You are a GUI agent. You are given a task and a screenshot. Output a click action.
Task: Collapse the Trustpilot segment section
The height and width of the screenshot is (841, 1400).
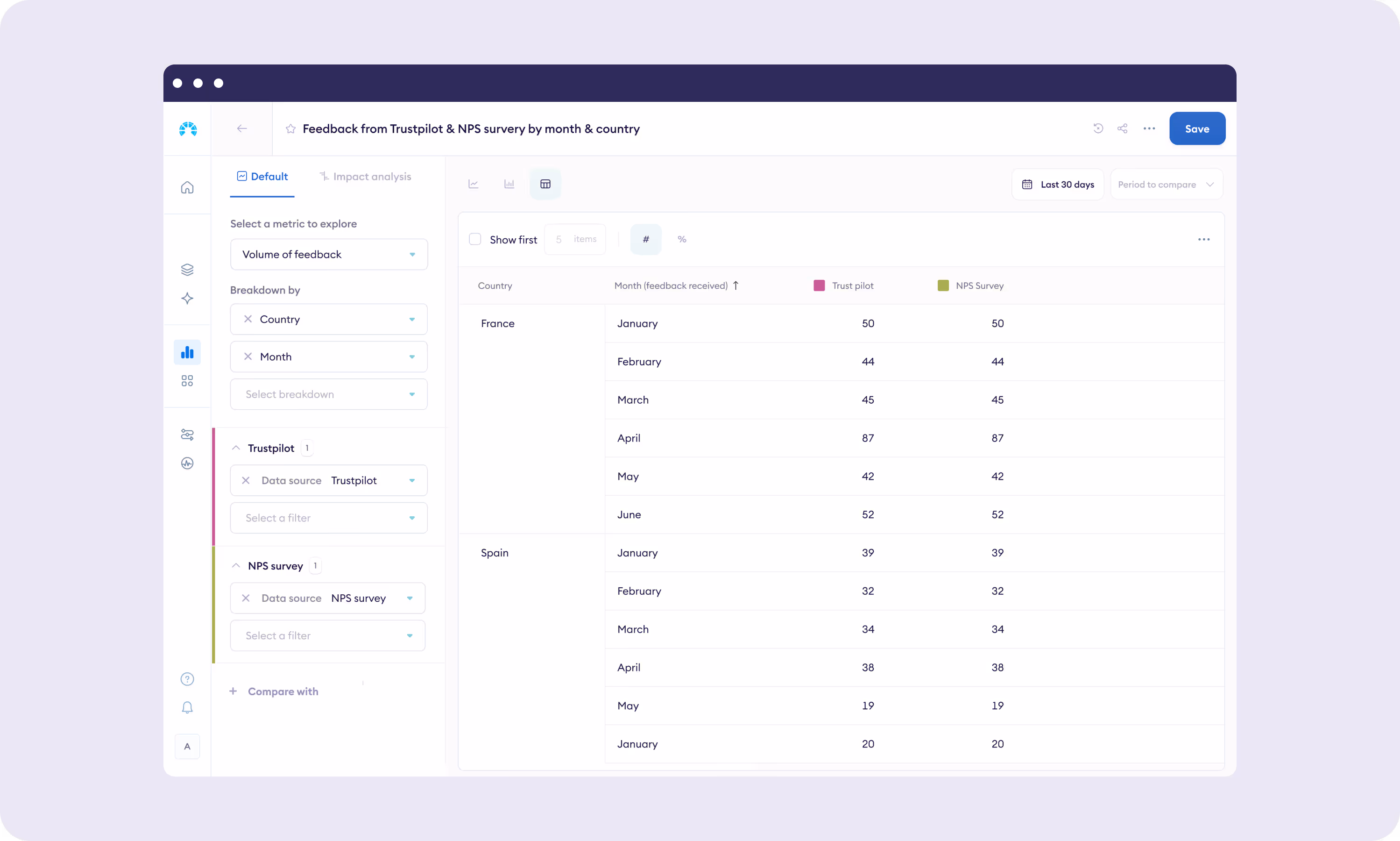click(x=236, y=448)
